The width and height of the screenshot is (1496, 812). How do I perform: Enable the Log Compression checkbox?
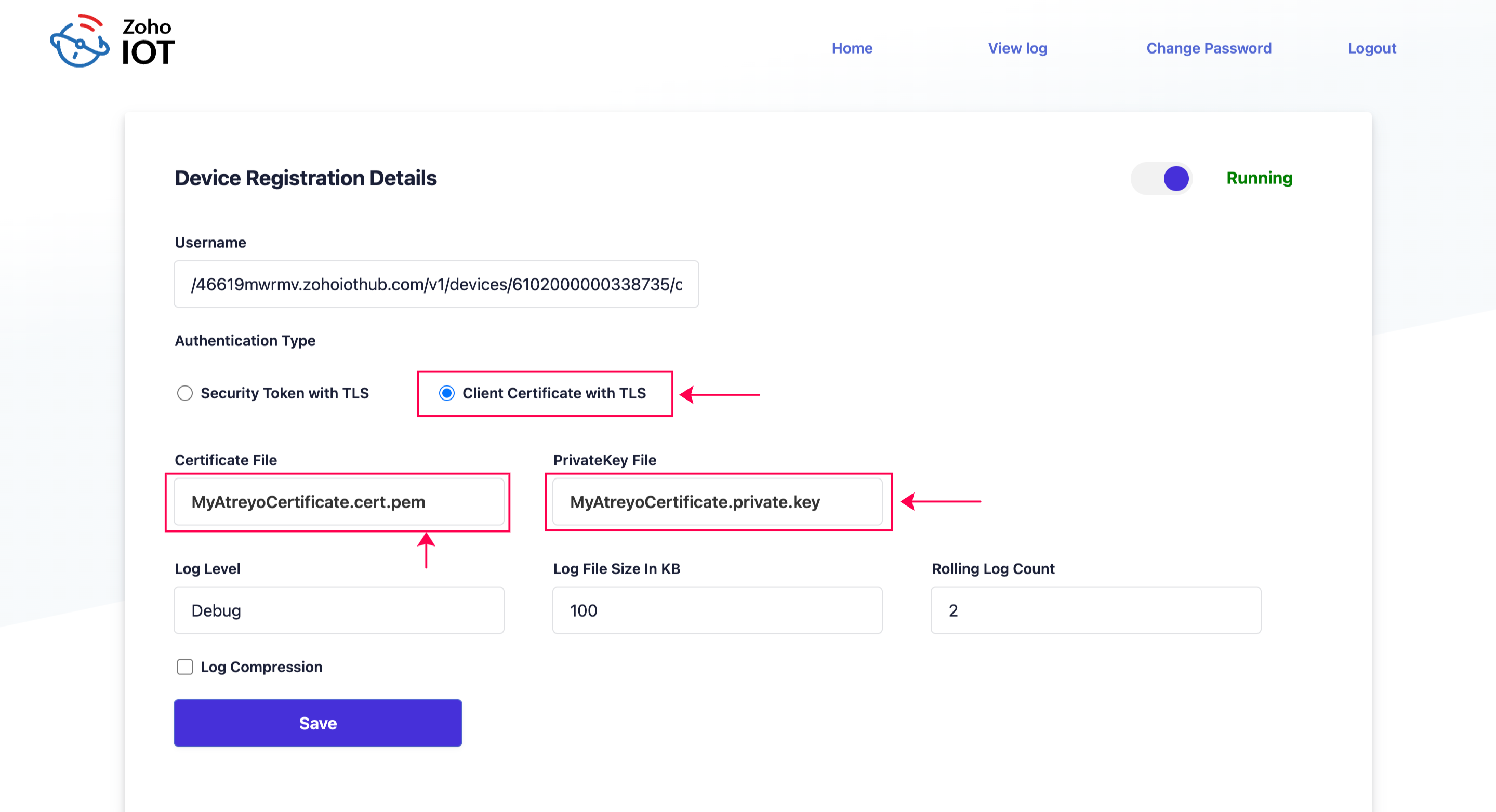pyautogui.click(x=184, y=667)
